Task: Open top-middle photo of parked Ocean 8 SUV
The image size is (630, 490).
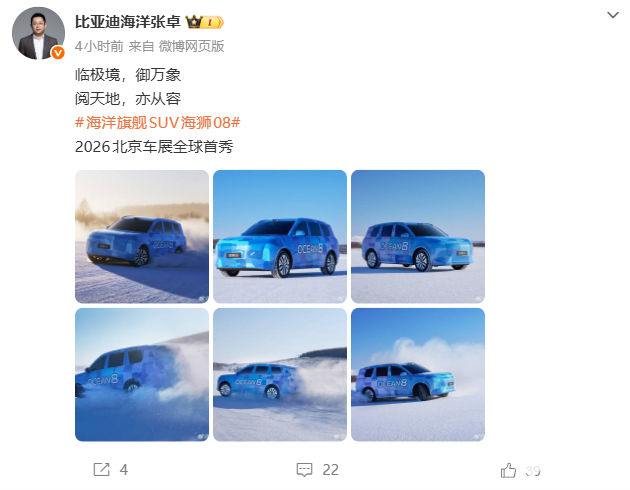Action: 280,237
